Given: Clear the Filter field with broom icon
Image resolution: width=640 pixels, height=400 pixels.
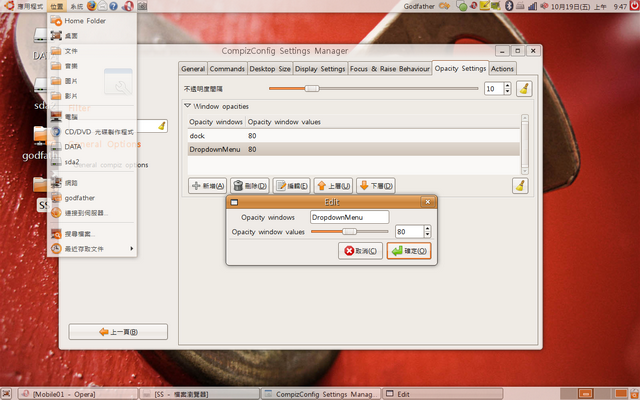Looking at the screenshot, I should [x=162, y=126].
